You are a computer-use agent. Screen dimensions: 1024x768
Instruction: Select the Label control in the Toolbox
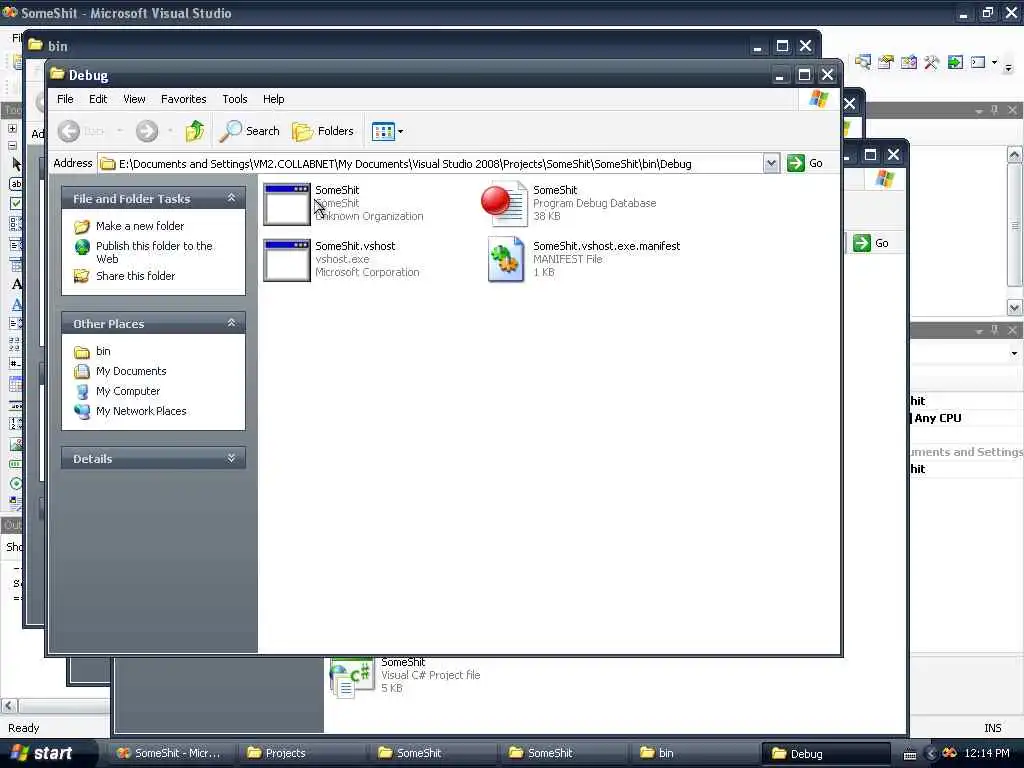point(16,284)
